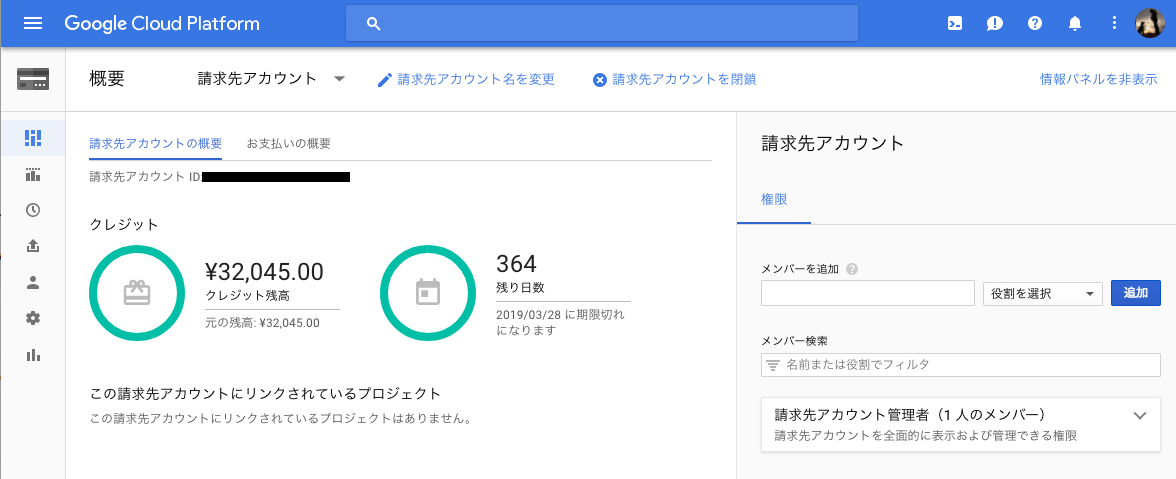Open the clock icon in sidebar

pos(33,210)
